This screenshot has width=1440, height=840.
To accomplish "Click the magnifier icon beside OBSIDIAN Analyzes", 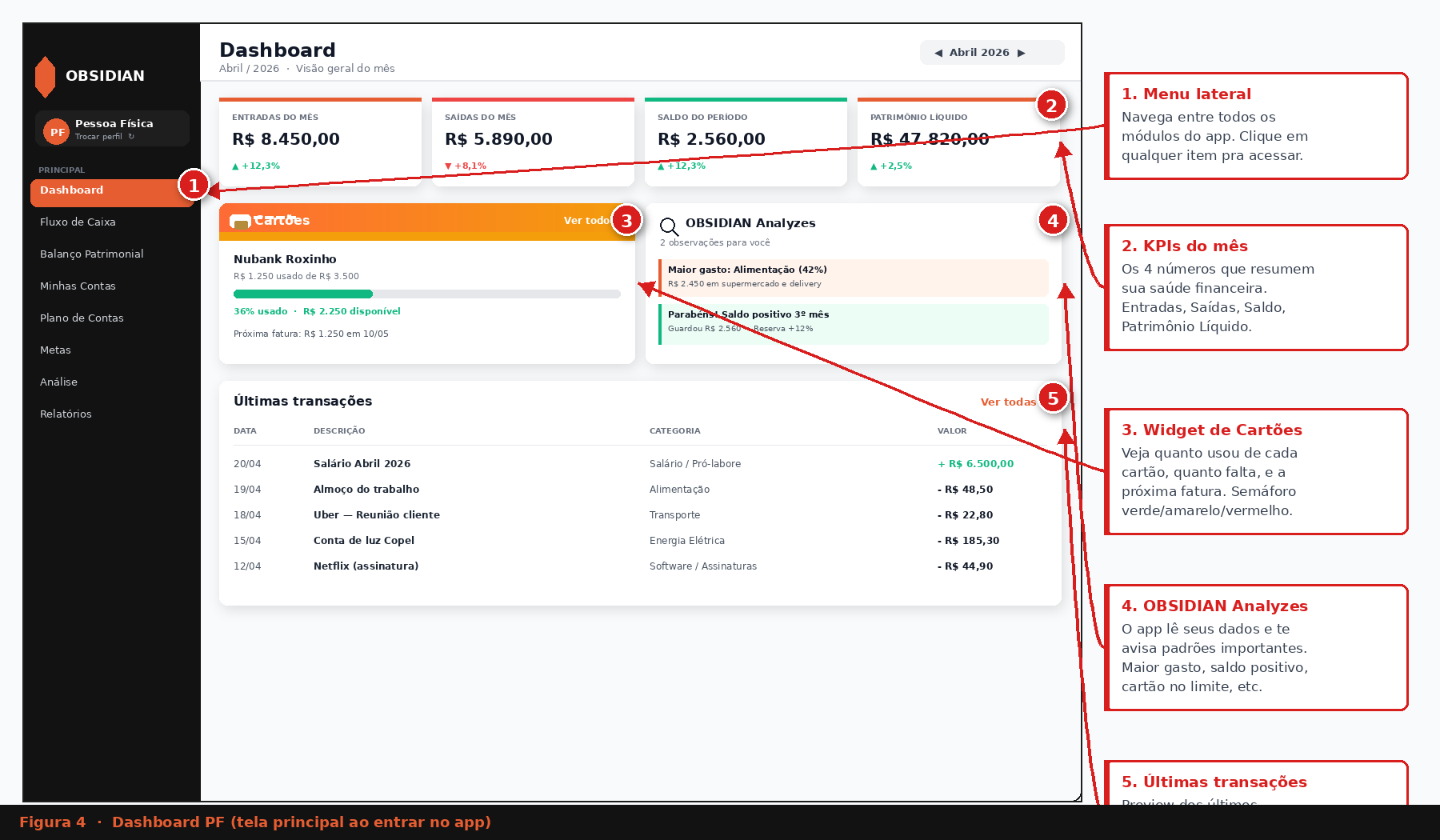I will (x=670, y=227).
